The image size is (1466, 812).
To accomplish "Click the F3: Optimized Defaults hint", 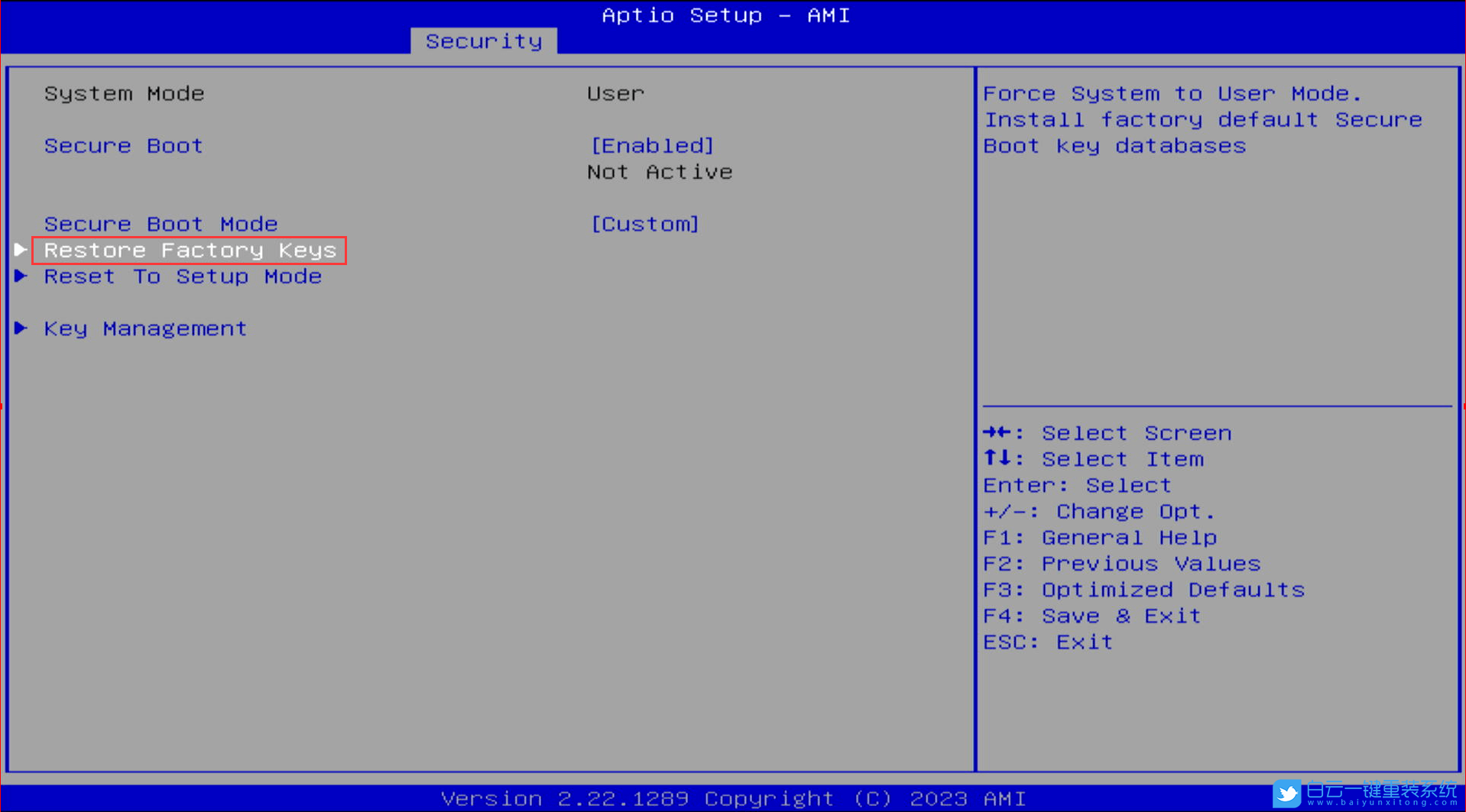I will coord(1143,590).
